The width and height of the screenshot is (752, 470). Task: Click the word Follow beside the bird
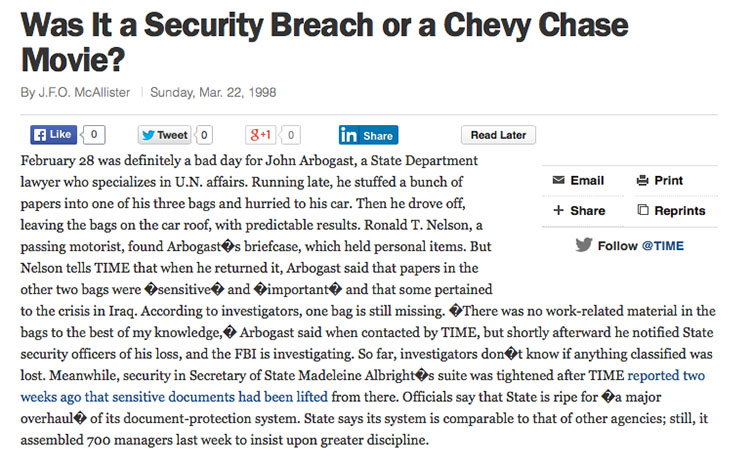[617, 246]
